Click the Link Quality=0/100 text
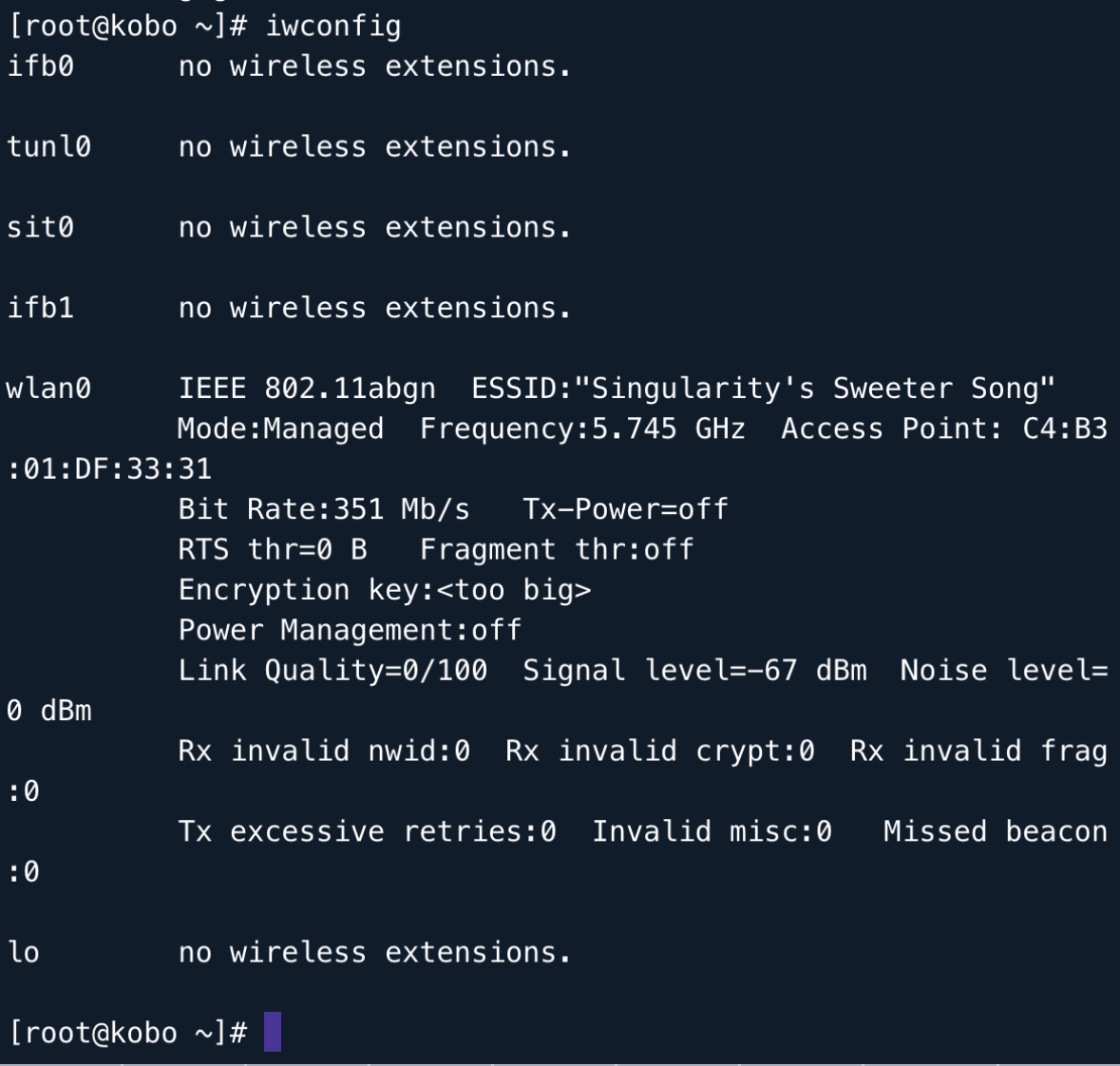The height and width of the screenshot is (1066, 1120). coord(332,671)
